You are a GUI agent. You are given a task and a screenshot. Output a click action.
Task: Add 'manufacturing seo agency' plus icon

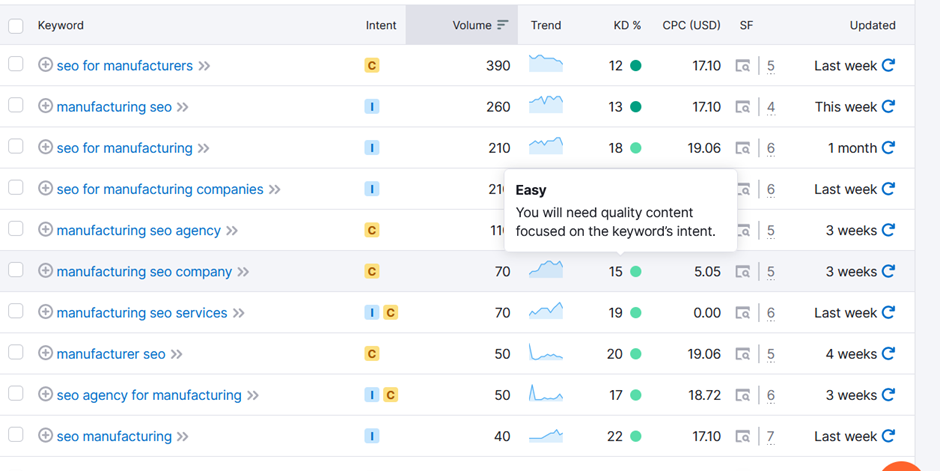[46, 230]
